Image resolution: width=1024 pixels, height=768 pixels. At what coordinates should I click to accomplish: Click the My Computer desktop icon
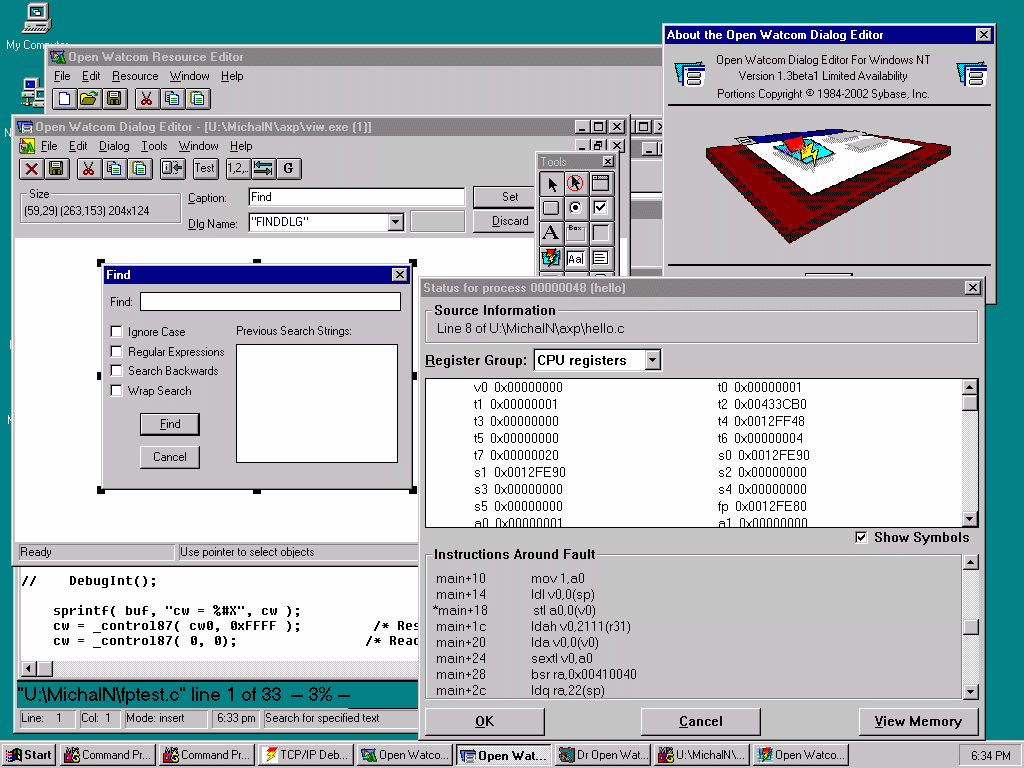coord(36,26)
